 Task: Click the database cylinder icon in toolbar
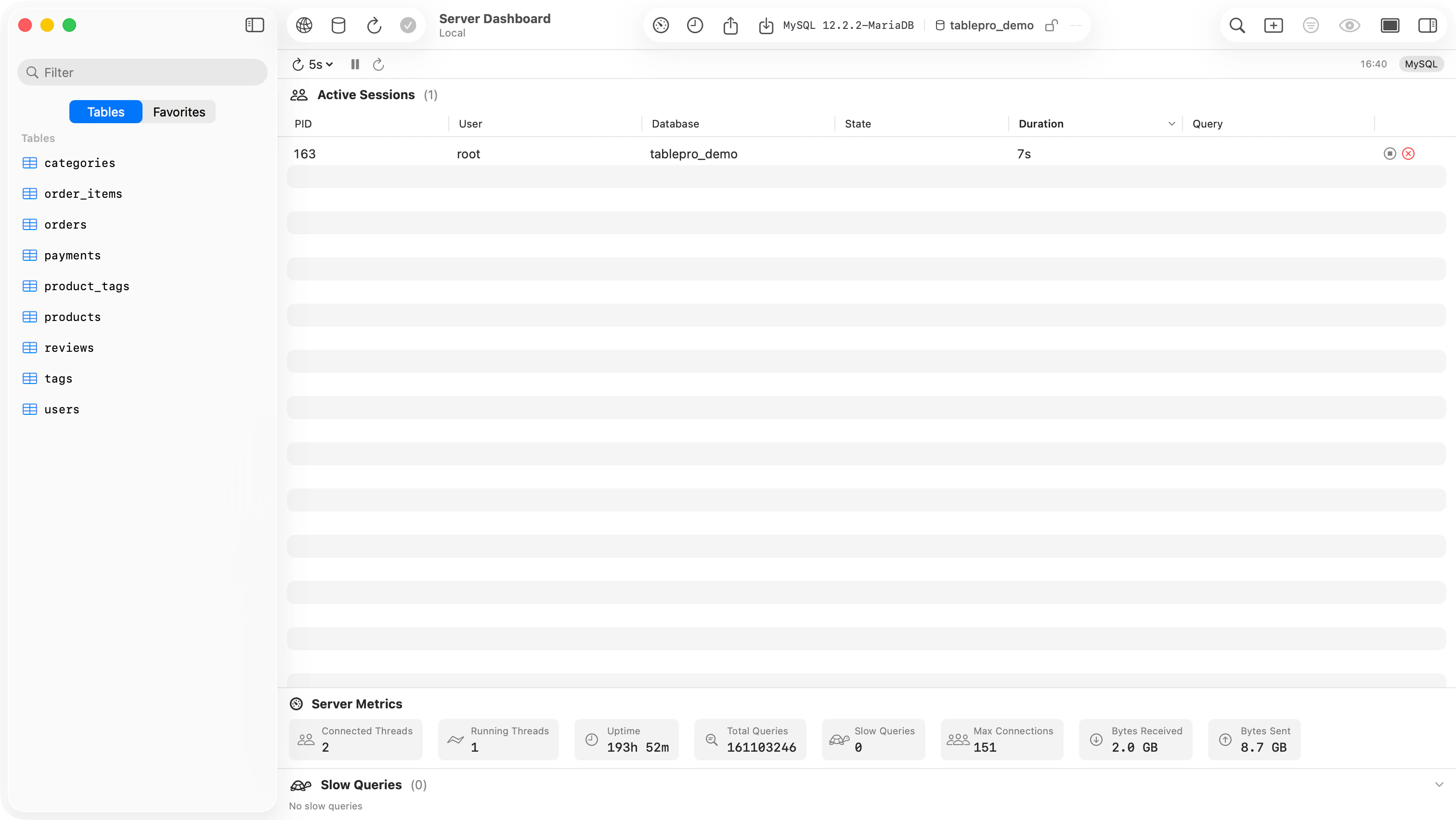pyautogui.click(x=338, y=25)
